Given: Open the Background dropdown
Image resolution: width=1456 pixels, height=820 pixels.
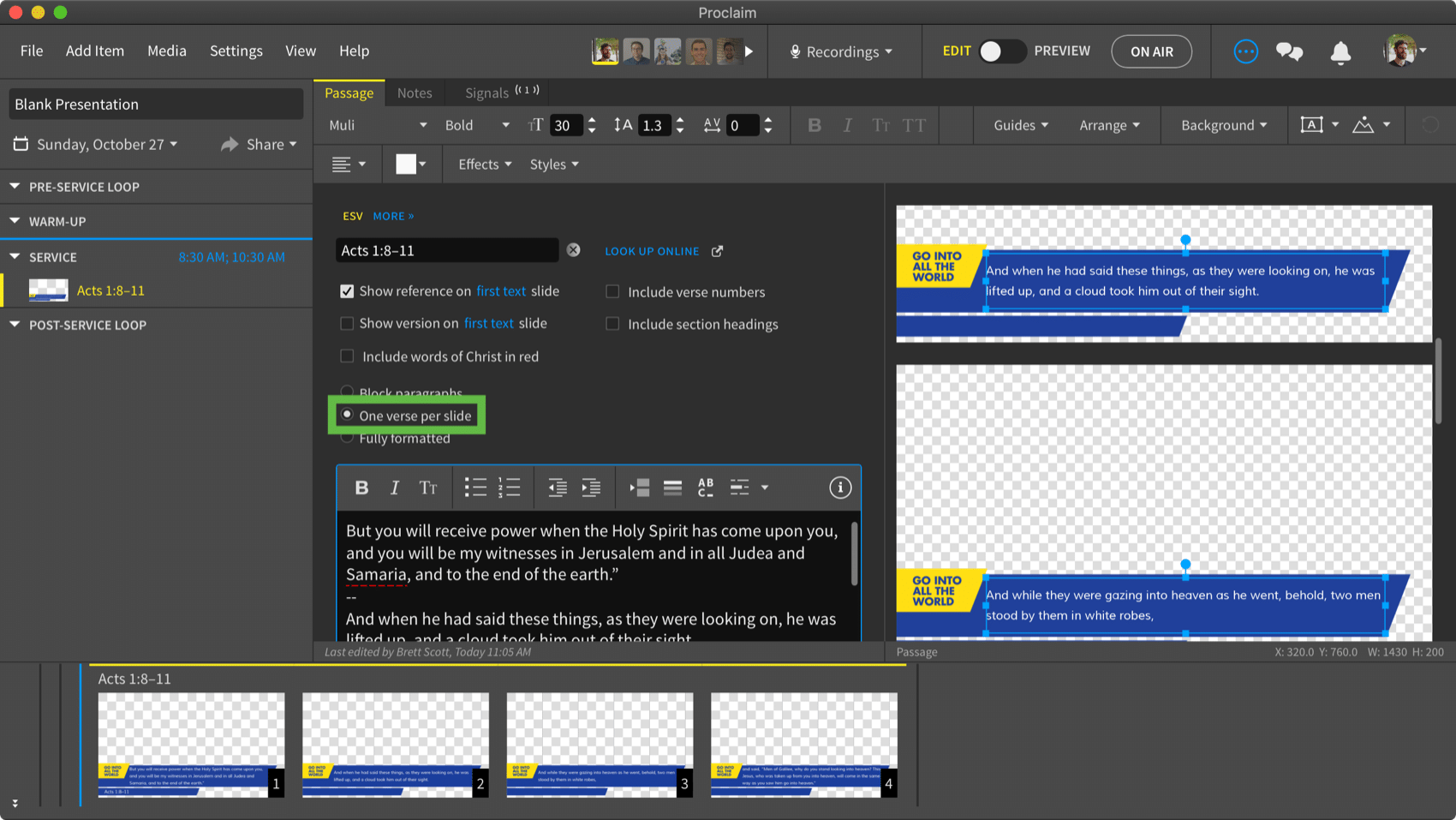Looking at the screenshot, I should [1224, 125].
